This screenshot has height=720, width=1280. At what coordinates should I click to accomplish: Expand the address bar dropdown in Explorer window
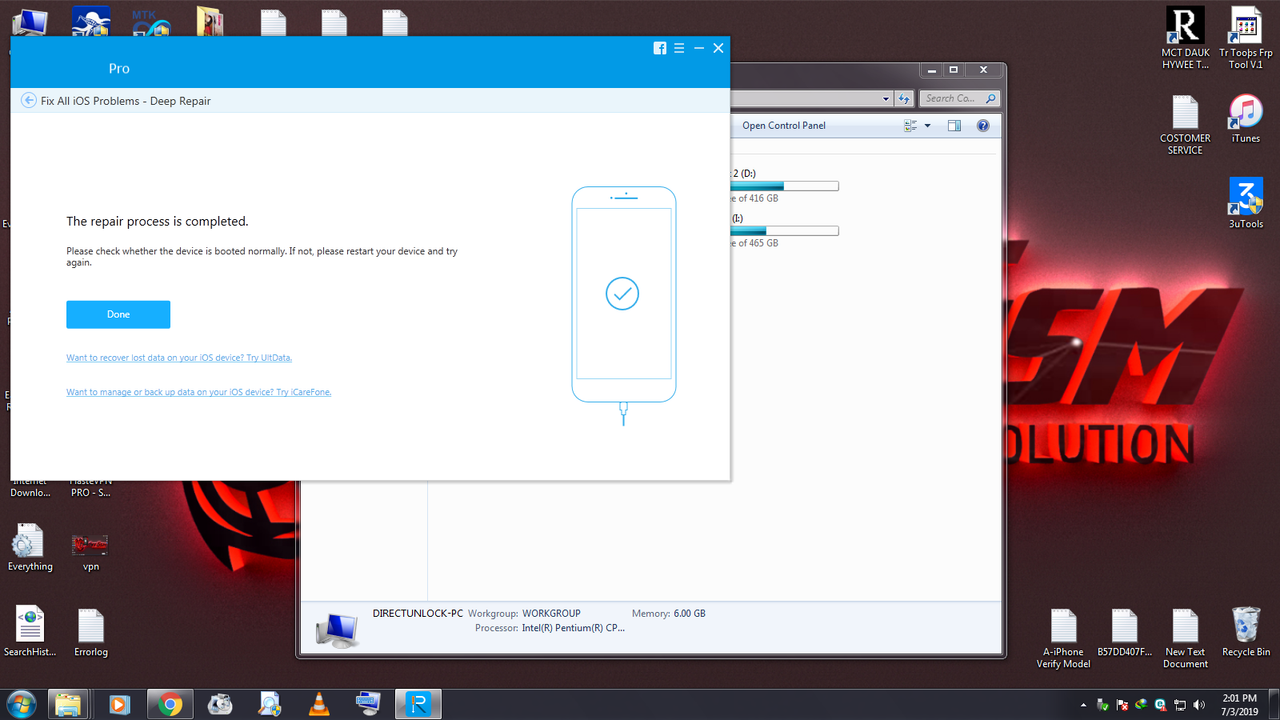point(886,99)
